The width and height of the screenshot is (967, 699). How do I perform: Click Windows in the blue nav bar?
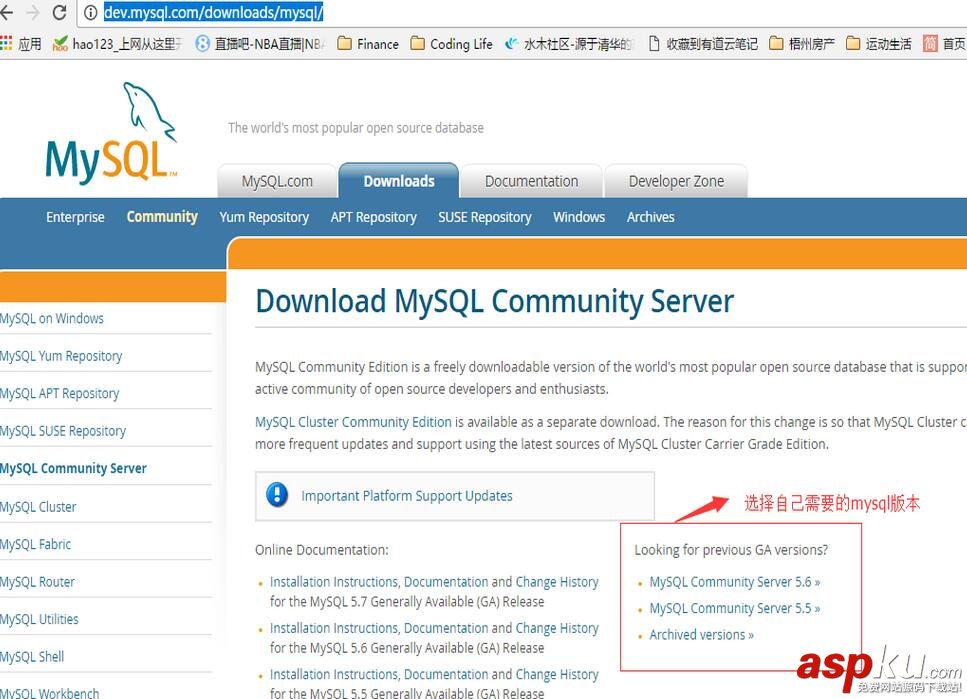(578, 217)
